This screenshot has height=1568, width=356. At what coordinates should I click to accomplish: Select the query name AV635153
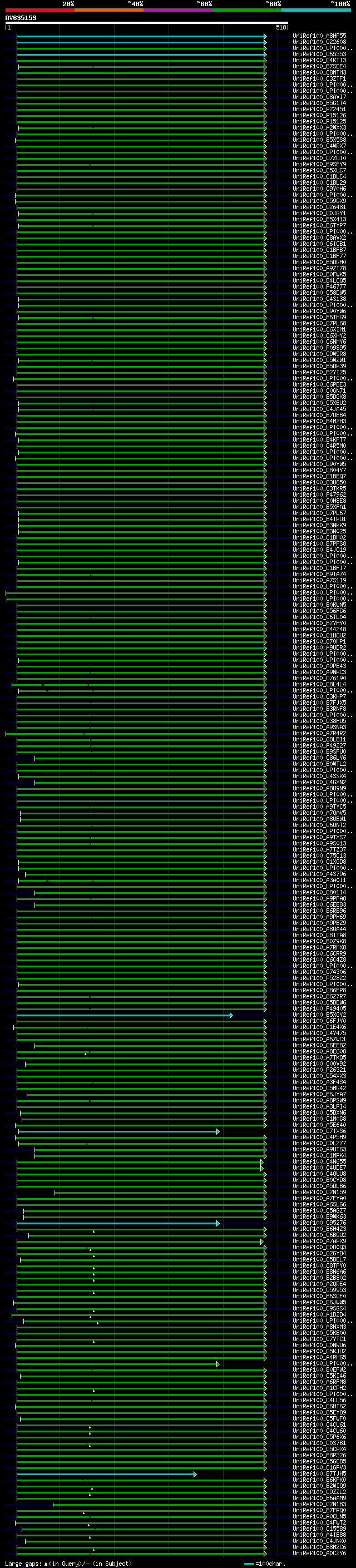21,18
